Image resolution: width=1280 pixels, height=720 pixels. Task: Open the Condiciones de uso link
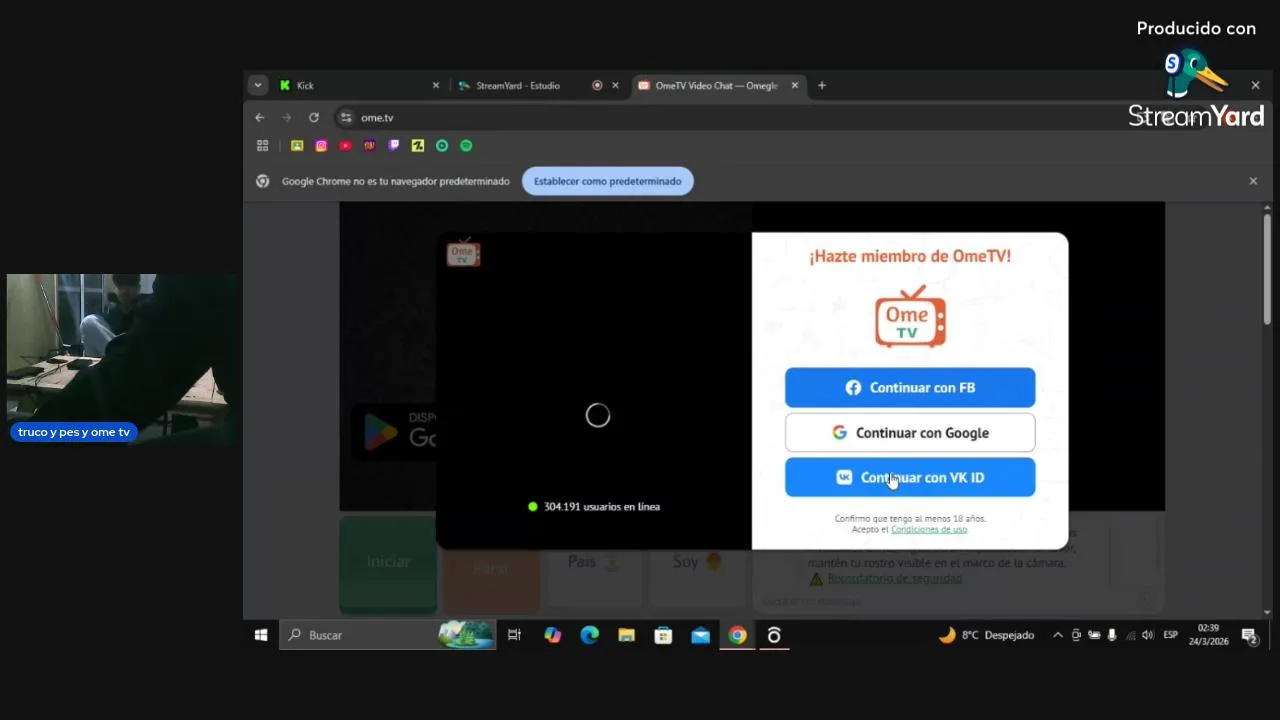pyautogui.click(x=929, y=529)
